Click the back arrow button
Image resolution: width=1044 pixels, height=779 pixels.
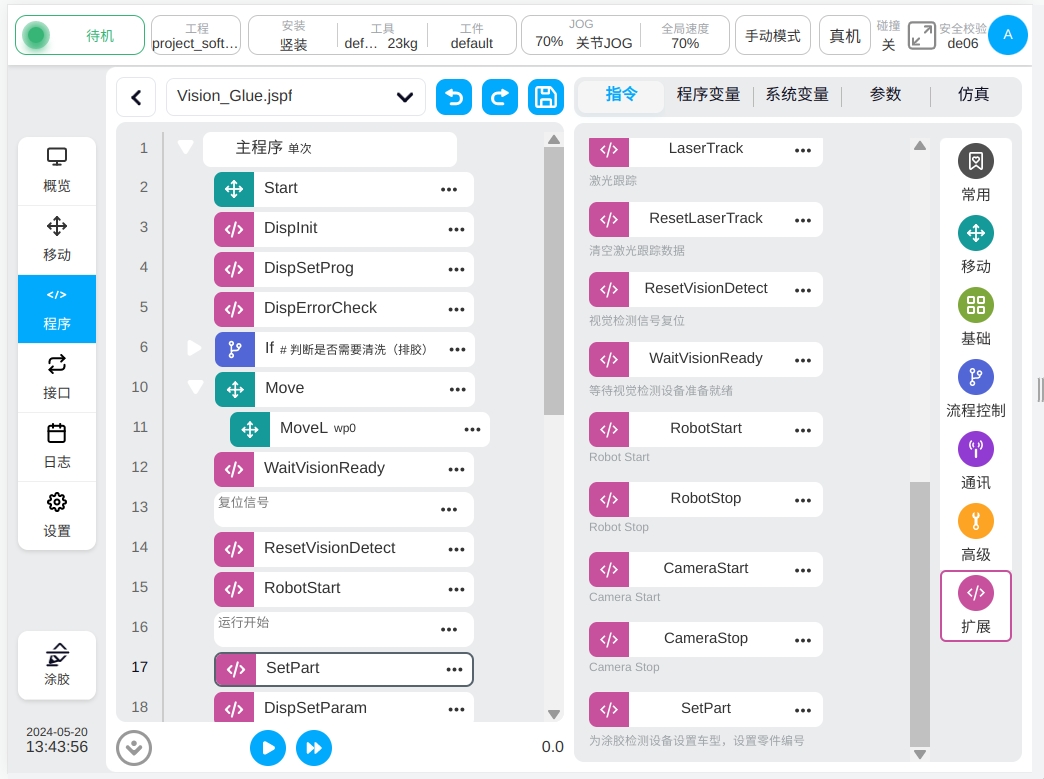pos(136,97)
